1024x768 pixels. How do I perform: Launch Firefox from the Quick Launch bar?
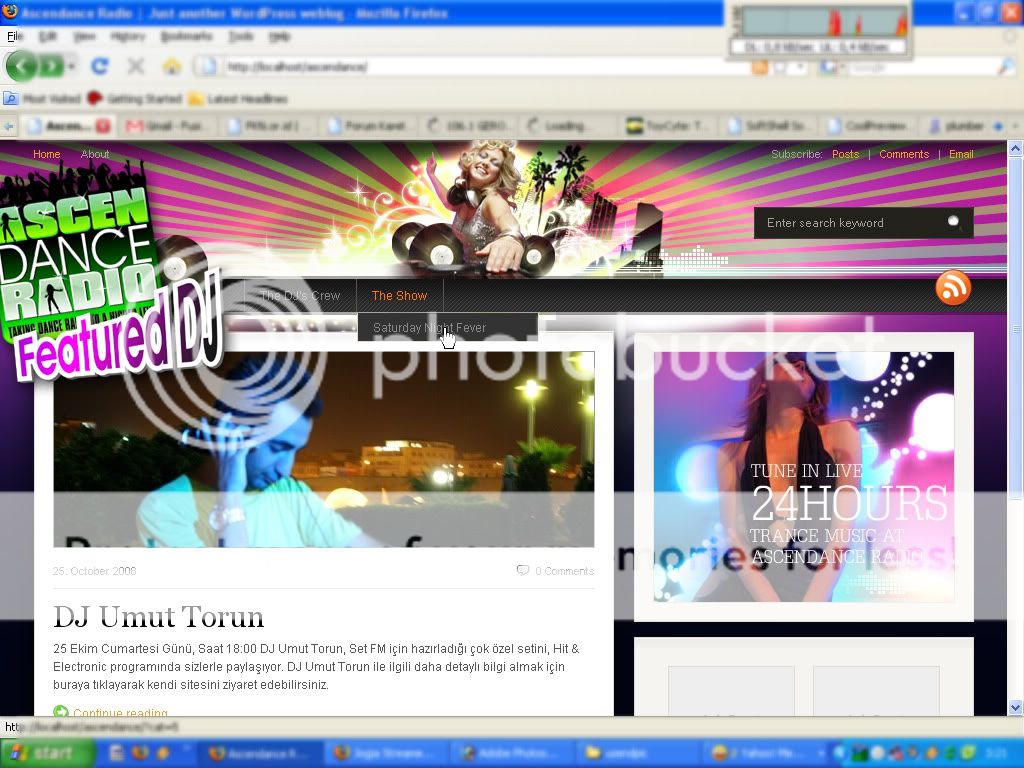(x=140, y=753)
